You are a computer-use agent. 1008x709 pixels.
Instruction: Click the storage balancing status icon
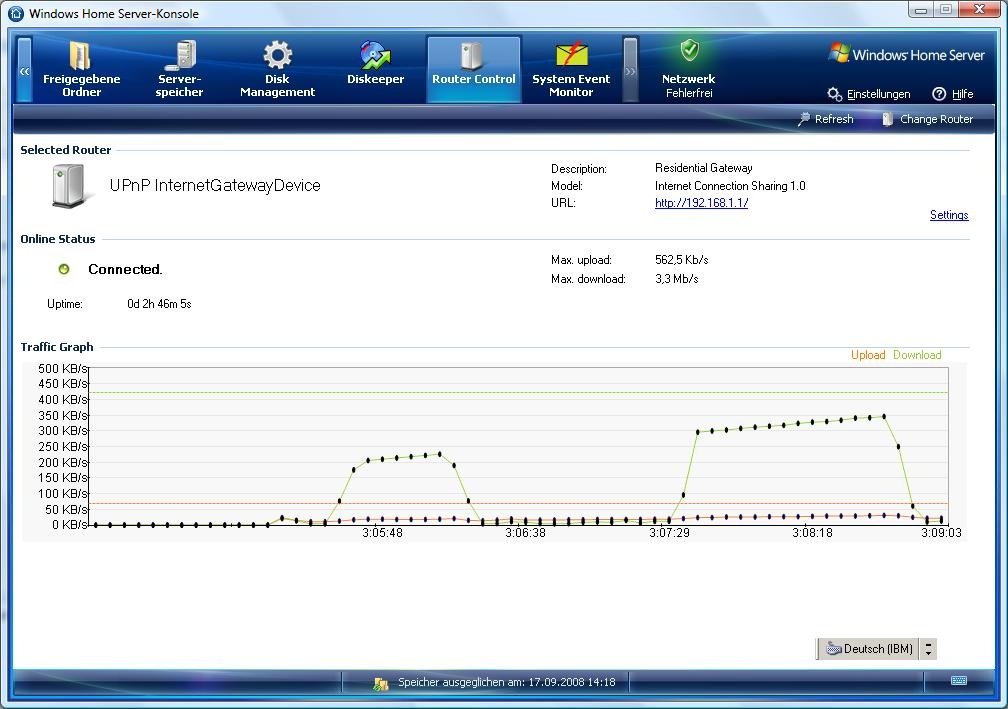pyautogui.click(x=381, y=683)
